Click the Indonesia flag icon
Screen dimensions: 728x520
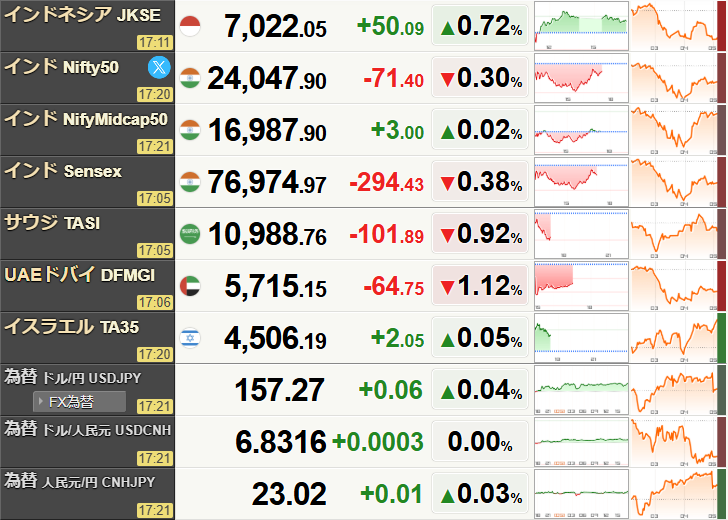click(190, 26)
